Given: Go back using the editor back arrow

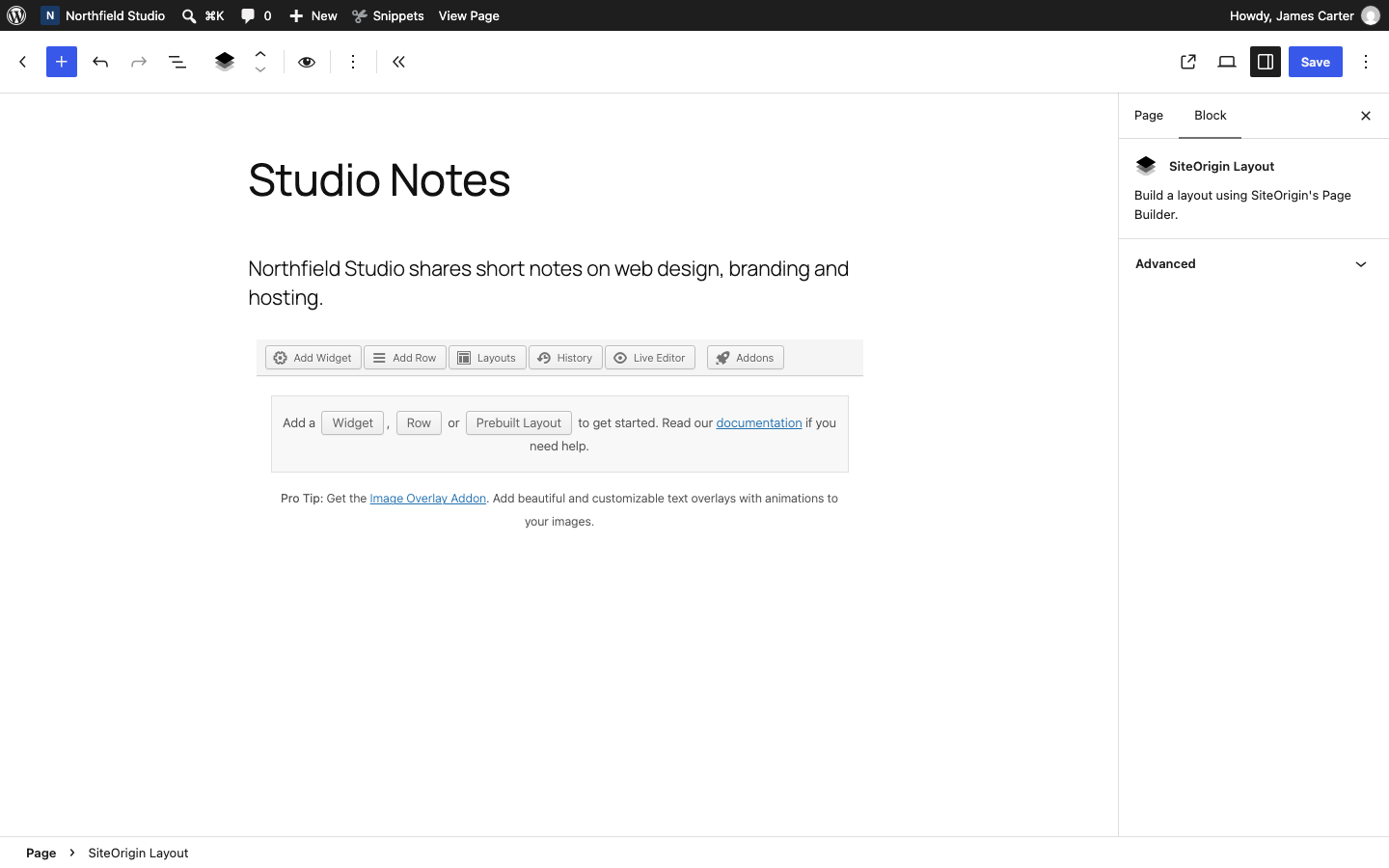Looking at the screenshot, I should point(23,62).
